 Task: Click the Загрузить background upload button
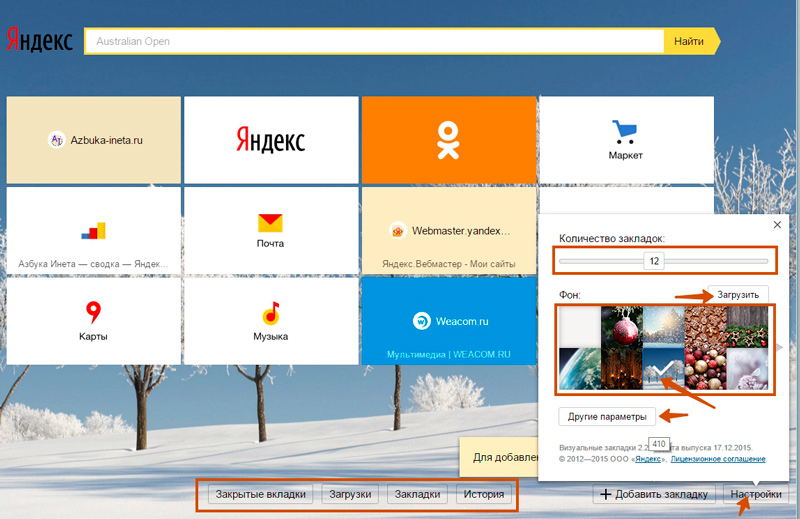point(738,294)
